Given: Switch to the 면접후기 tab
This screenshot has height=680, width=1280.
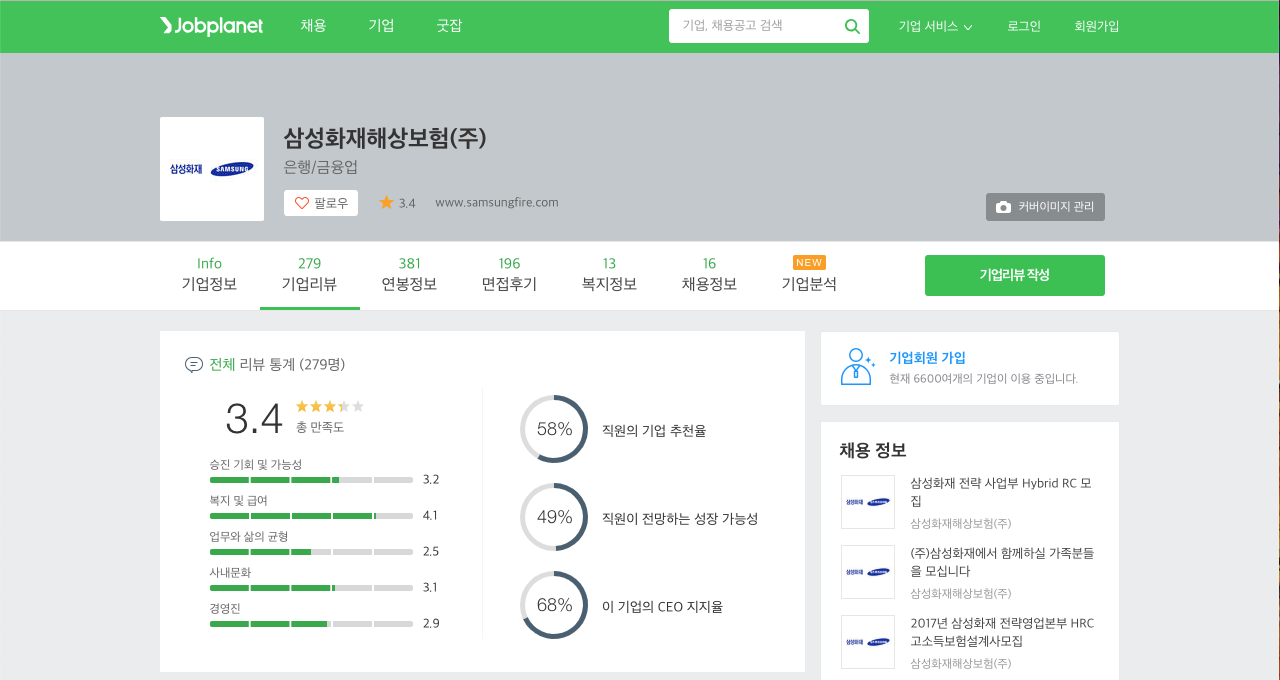Looking at the screenshot, I should [x=510, y=275].
